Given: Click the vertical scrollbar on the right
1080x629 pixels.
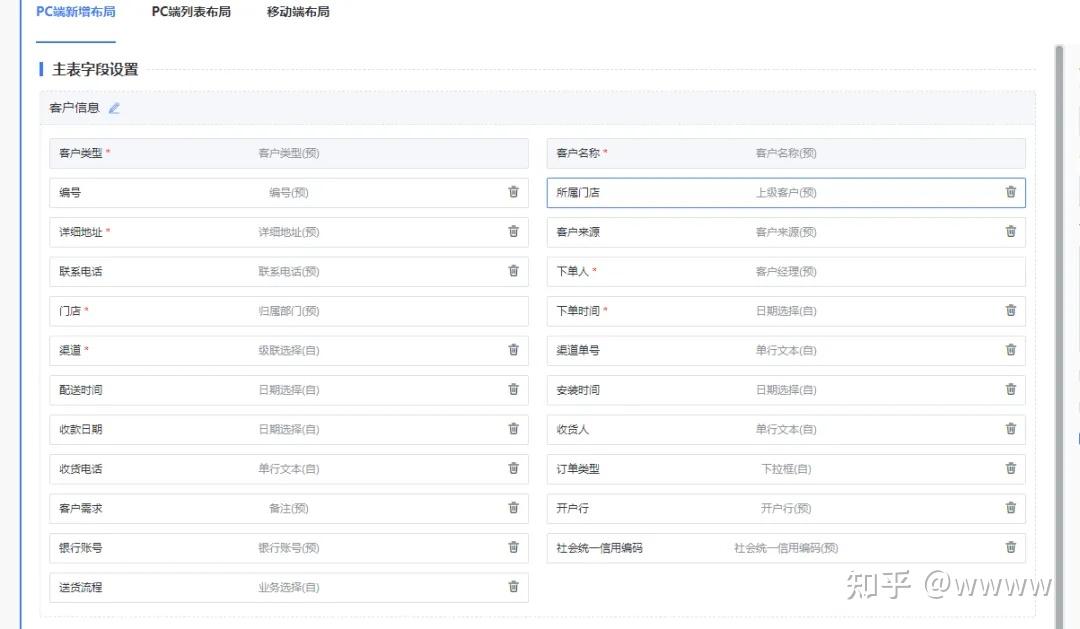Looking at the screenshot, I should tap(1059, 337).
